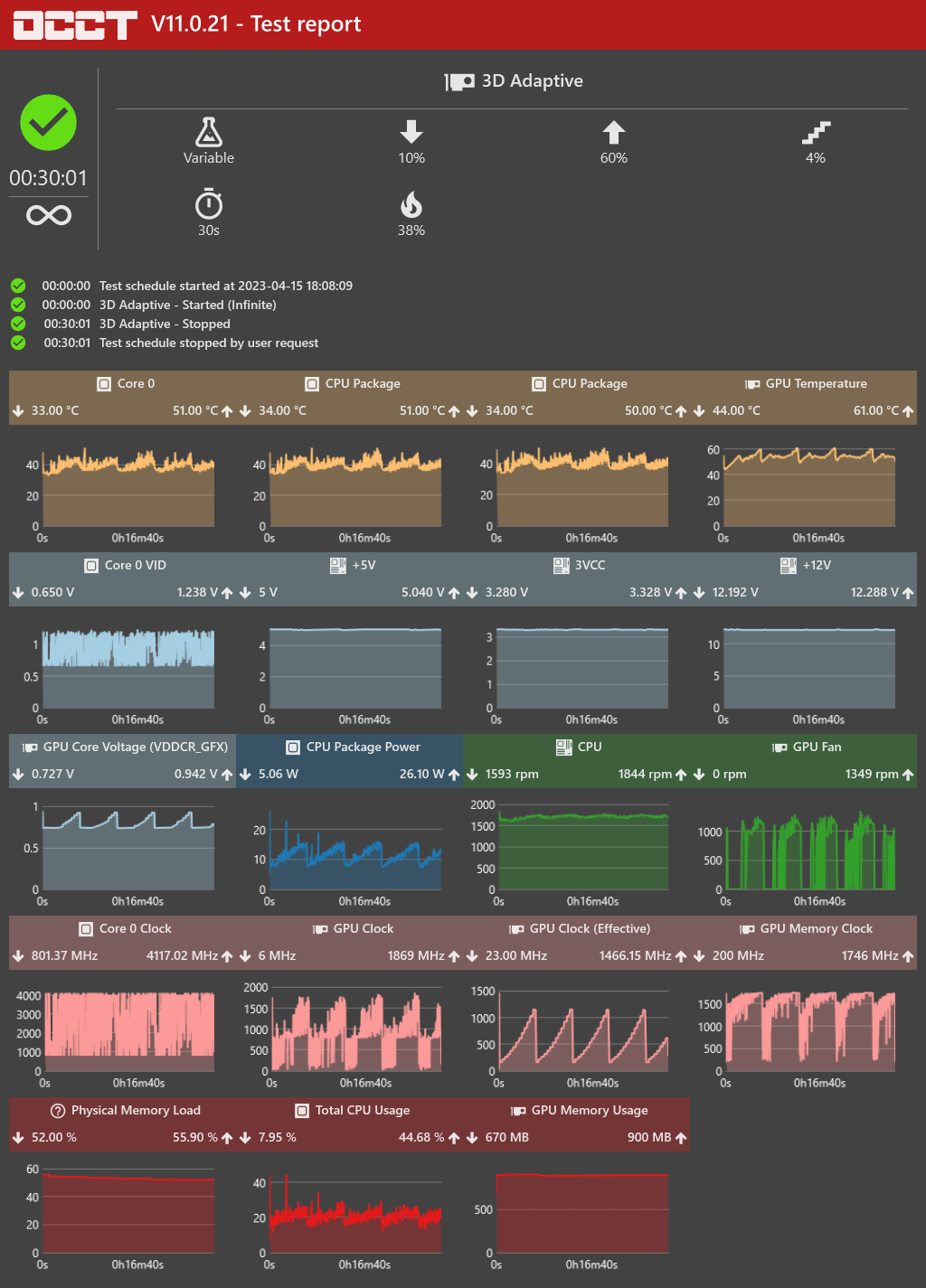Click the 12.288 V maximum value
The width and height of the screenshot is (926, 1288).
(x=874, y=593)
